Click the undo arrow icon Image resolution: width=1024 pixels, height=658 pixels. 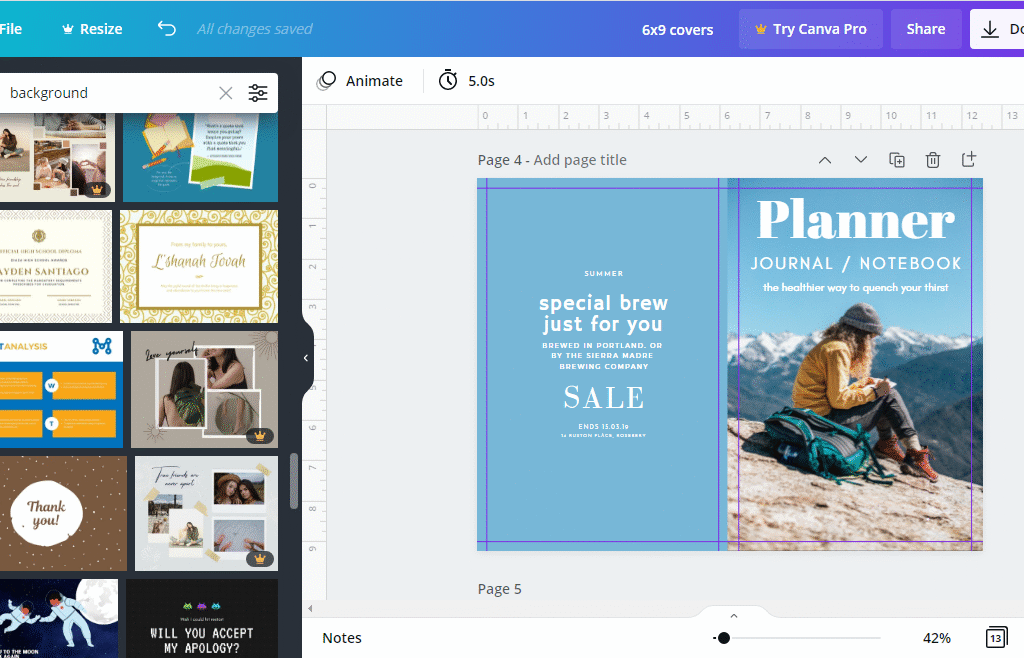(167, 29)
